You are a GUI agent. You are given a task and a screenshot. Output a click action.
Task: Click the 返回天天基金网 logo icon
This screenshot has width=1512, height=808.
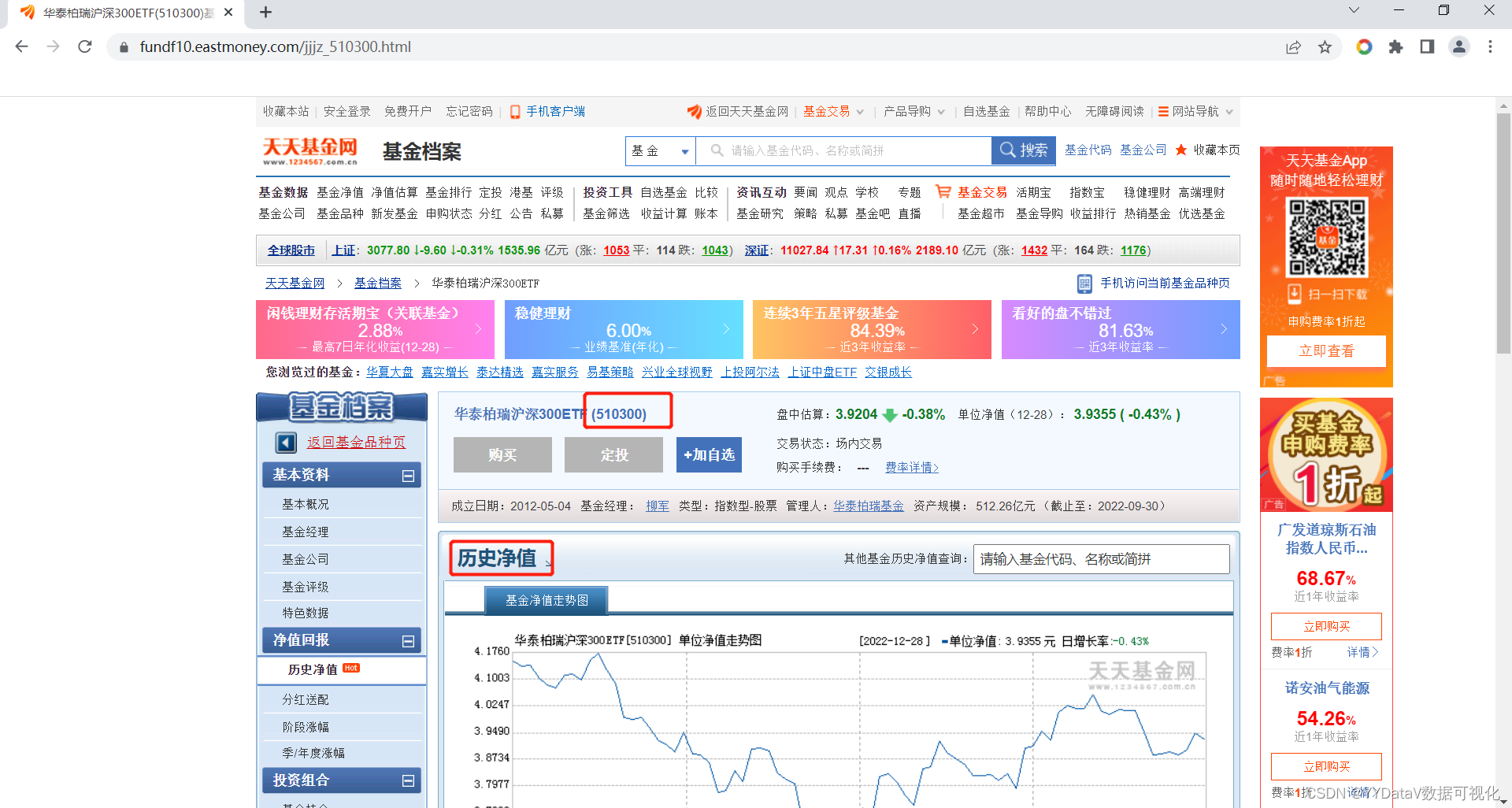pos(694,112)
